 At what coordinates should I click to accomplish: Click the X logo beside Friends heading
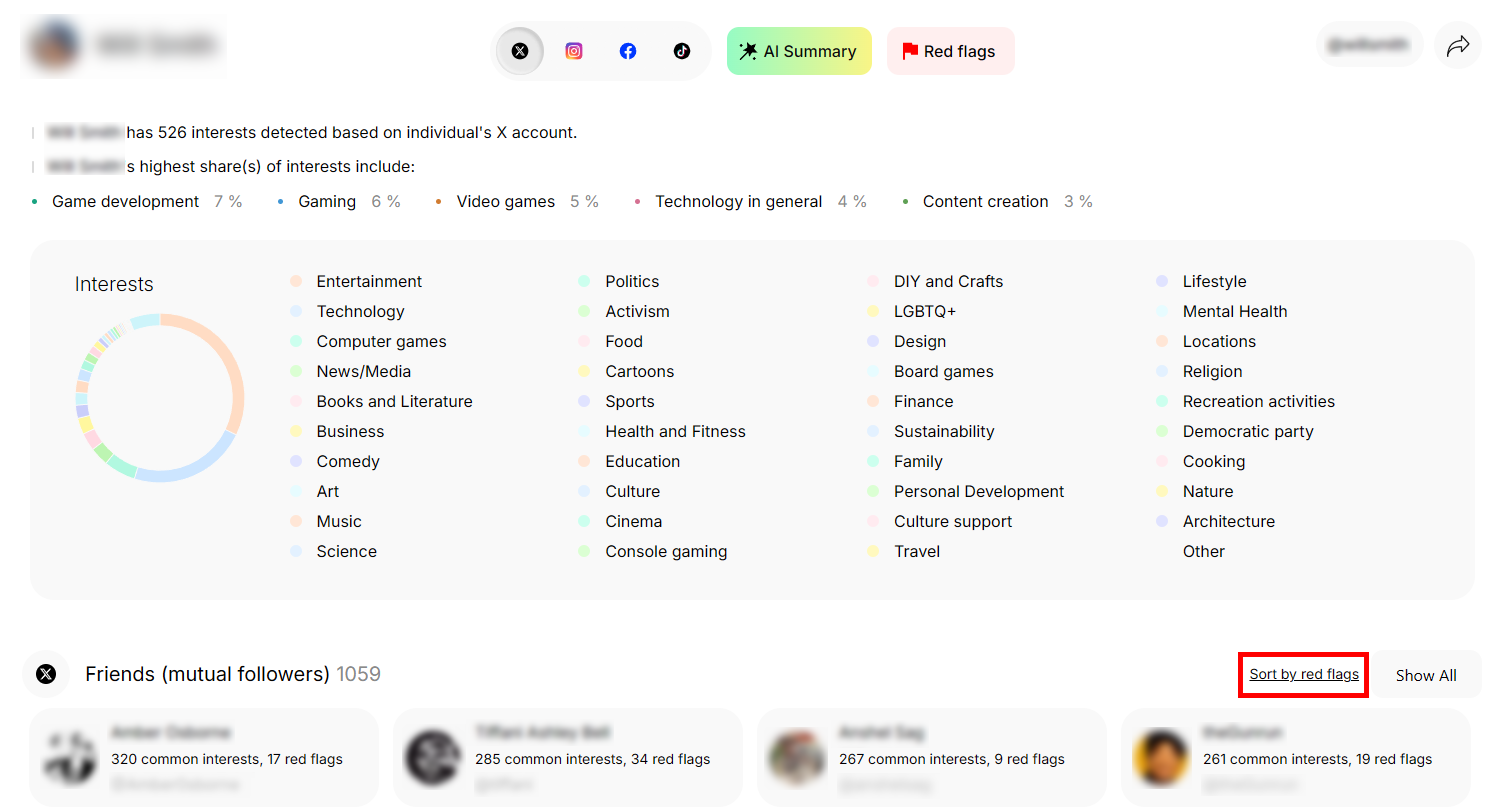point(46,674)
